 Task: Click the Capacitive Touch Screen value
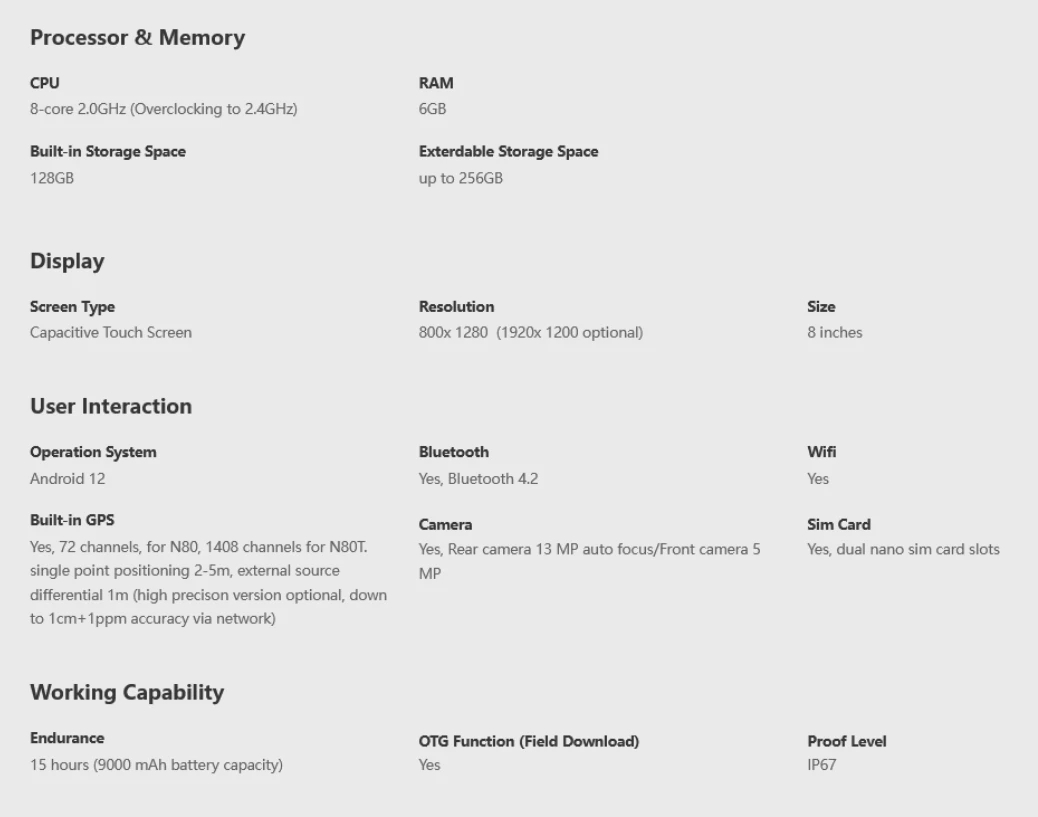click(110, 333)
